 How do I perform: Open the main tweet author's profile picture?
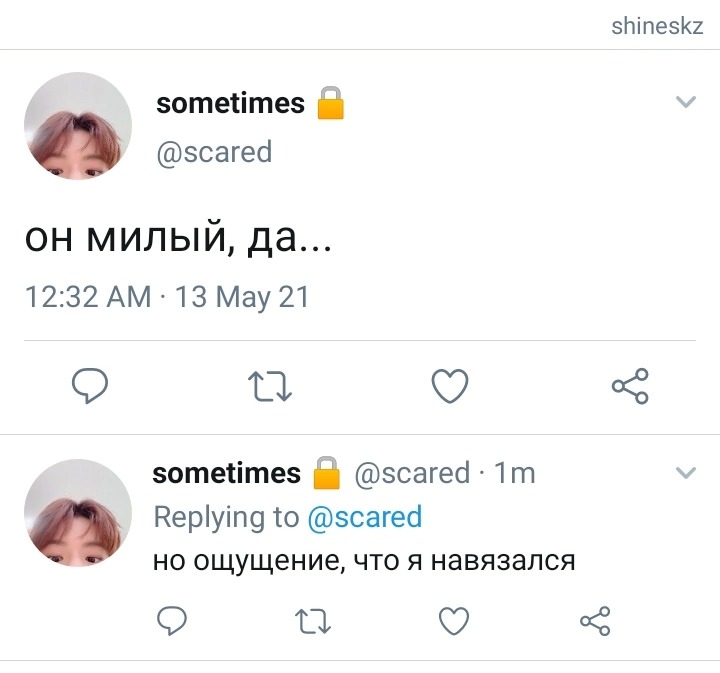78,125
